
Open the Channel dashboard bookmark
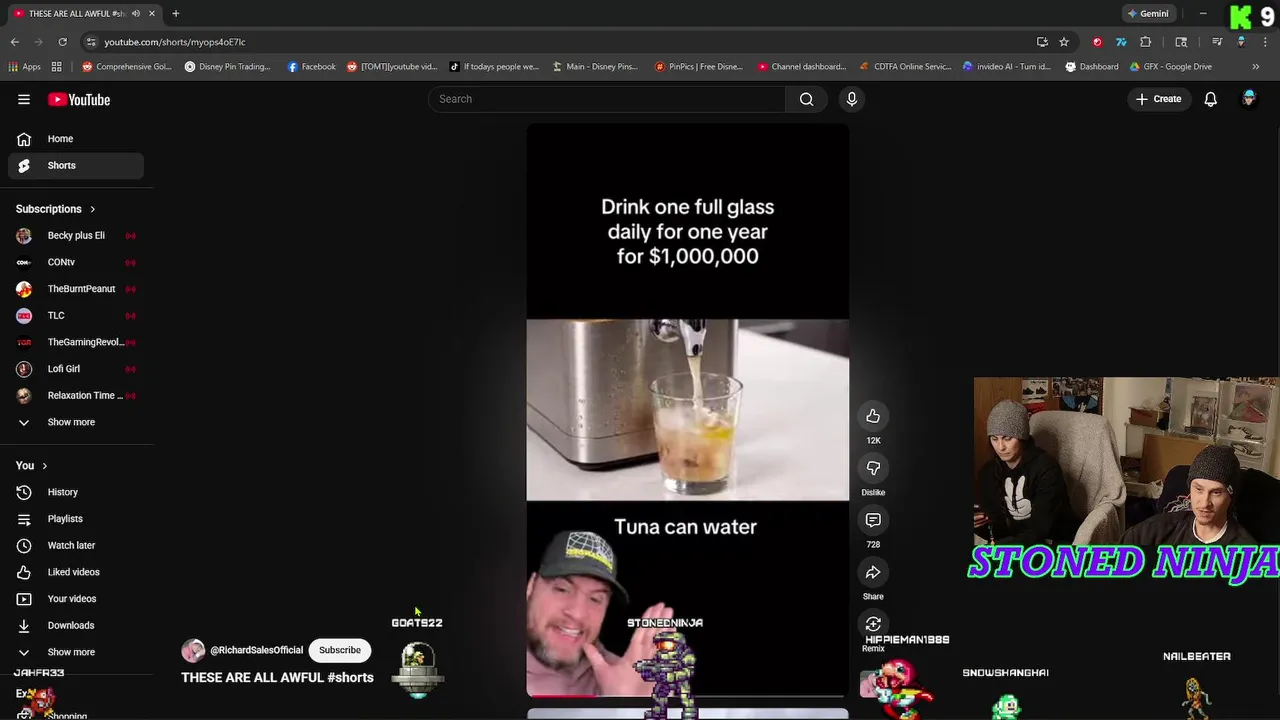pos(802,67)
